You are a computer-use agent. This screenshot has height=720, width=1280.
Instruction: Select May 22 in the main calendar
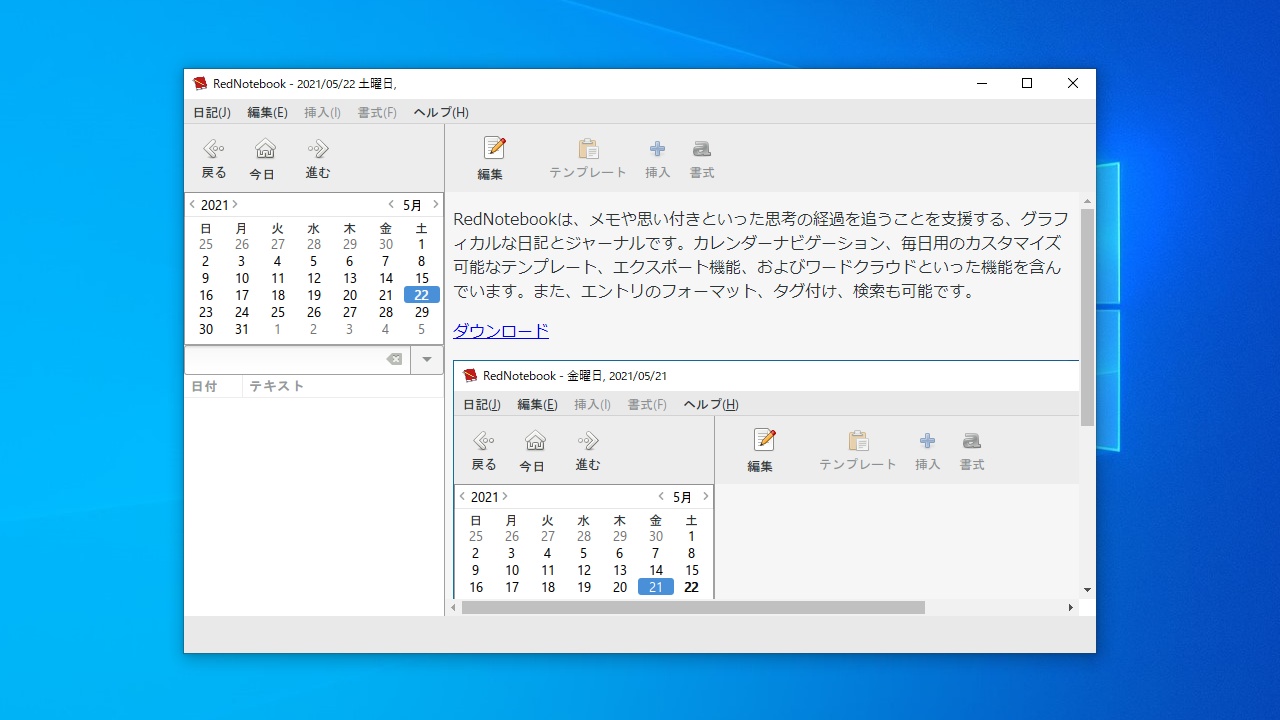coord(422,295)
